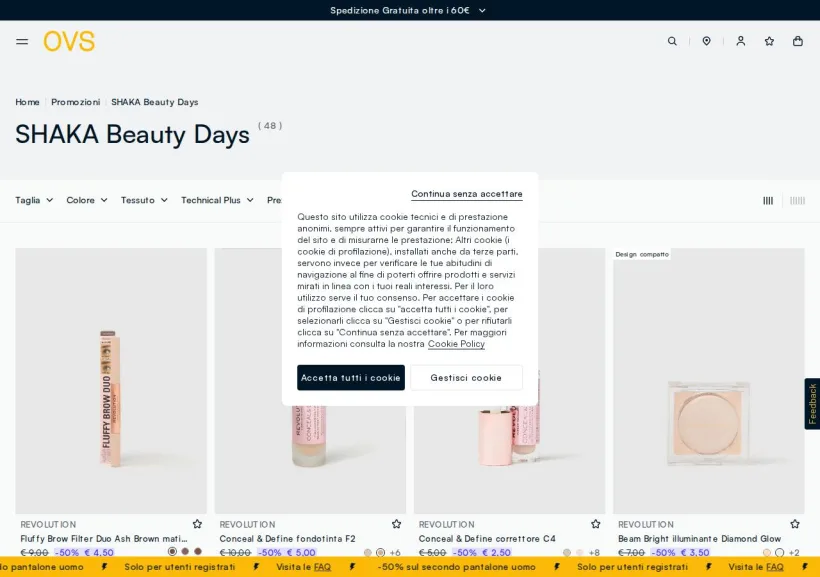The image size is (820, 577).
Task: Open Beam Bright illuminante Diamond Glow title
Action: [699, 538]
